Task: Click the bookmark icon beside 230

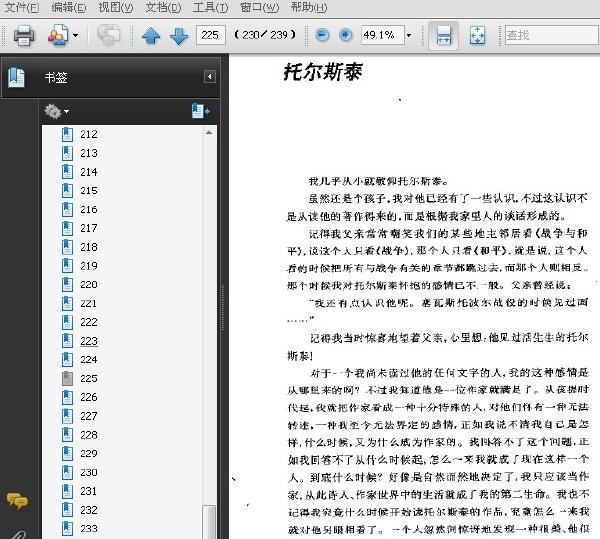Action: point(67,472)
